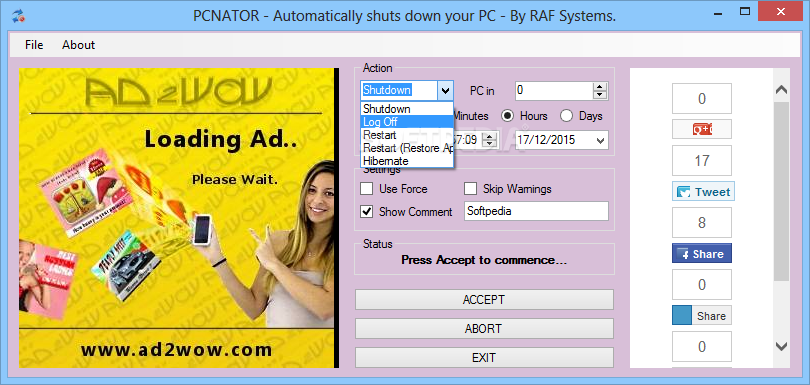This screenshot has height=385, width=810.
Task: Decrease the PC in value with down arrow
Action: click(x=600, y=95)
